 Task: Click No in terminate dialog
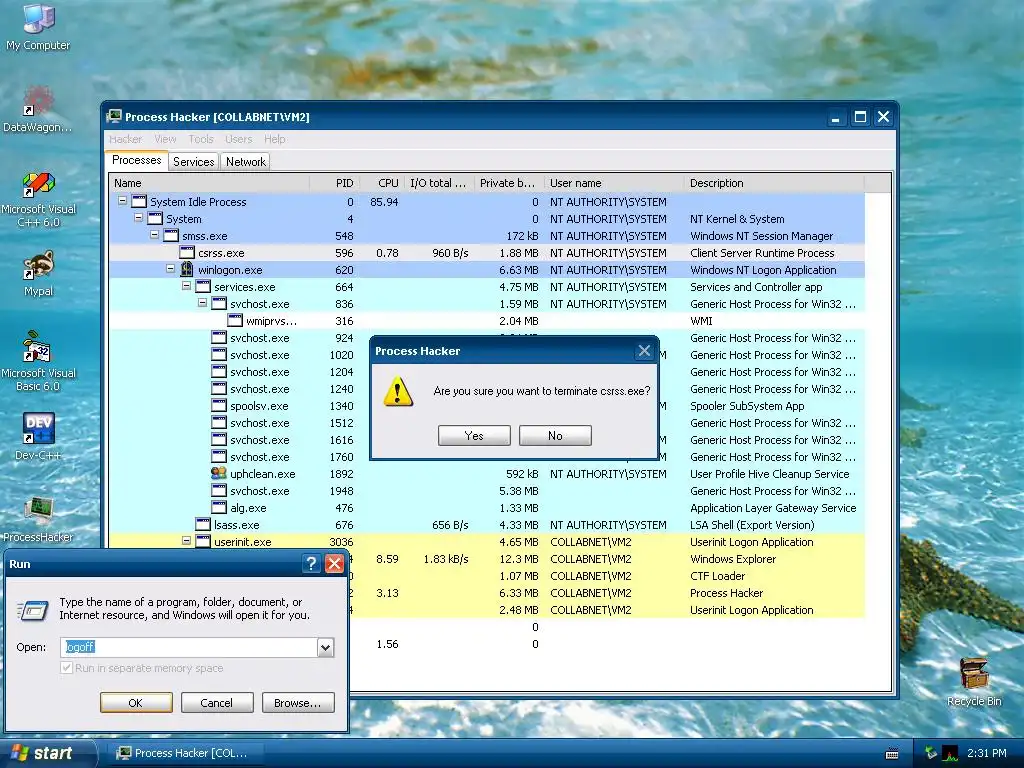pos(555,436)
